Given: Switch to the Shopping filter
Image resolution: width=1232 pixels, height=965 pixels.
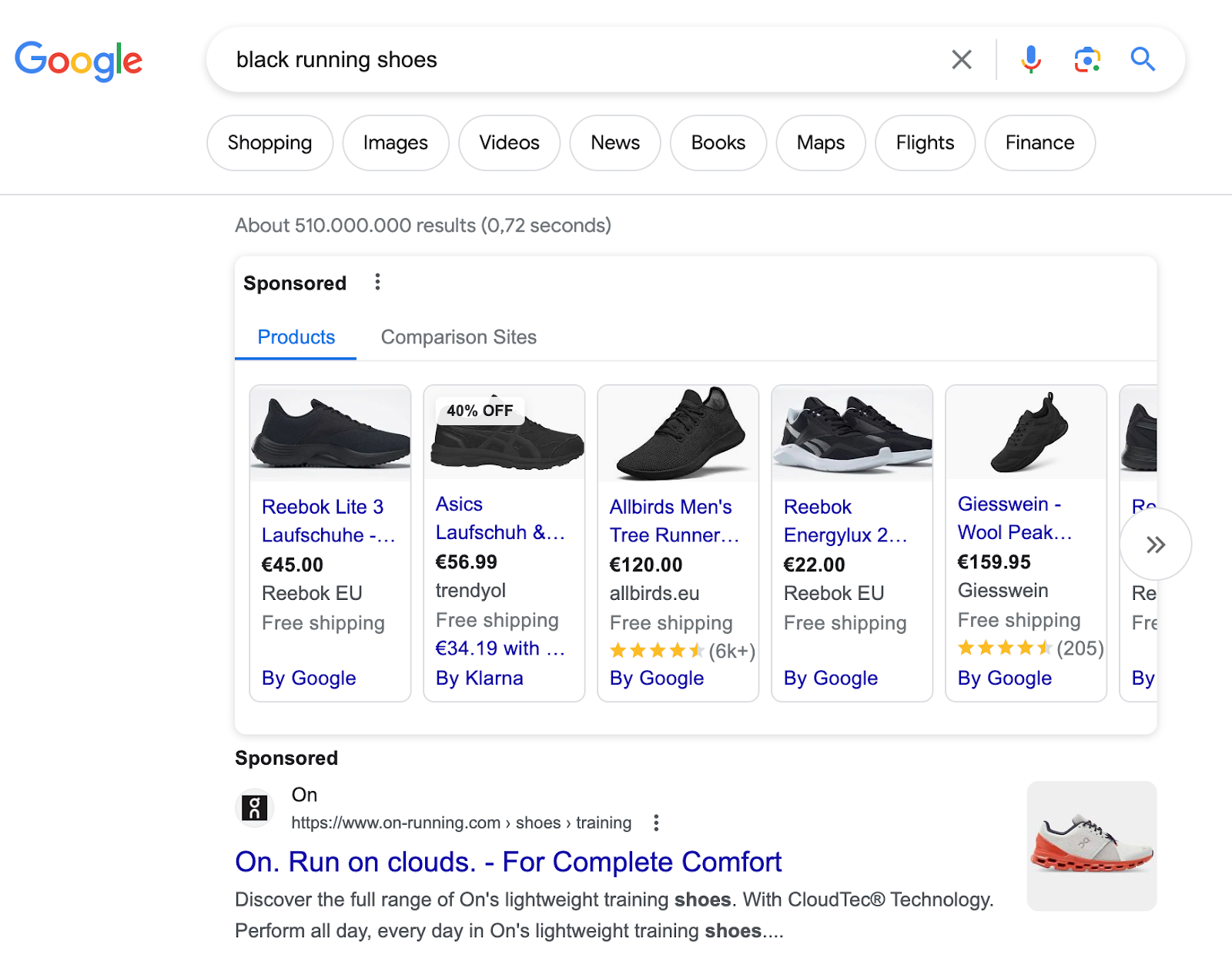Looking at the screenshot, I should 269,142.
